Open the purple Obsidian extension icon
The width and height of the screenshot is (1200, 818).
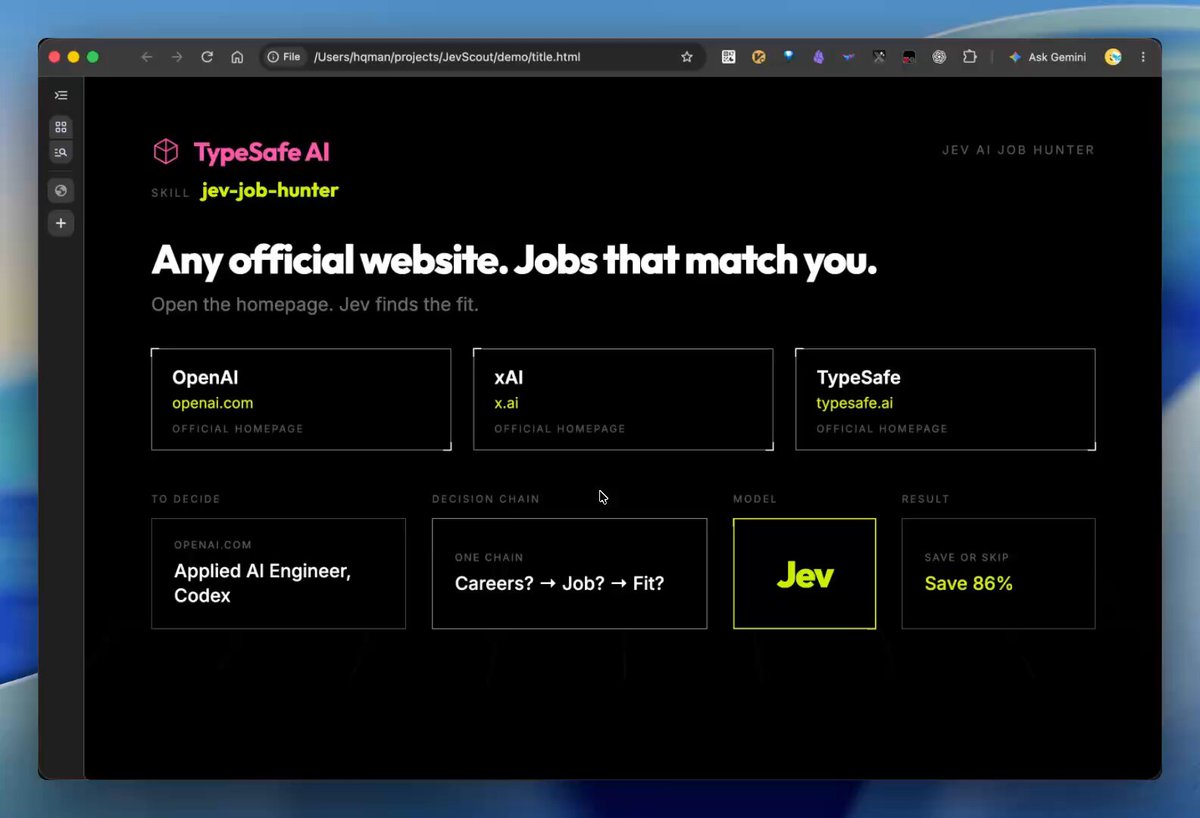pos(819,57)
